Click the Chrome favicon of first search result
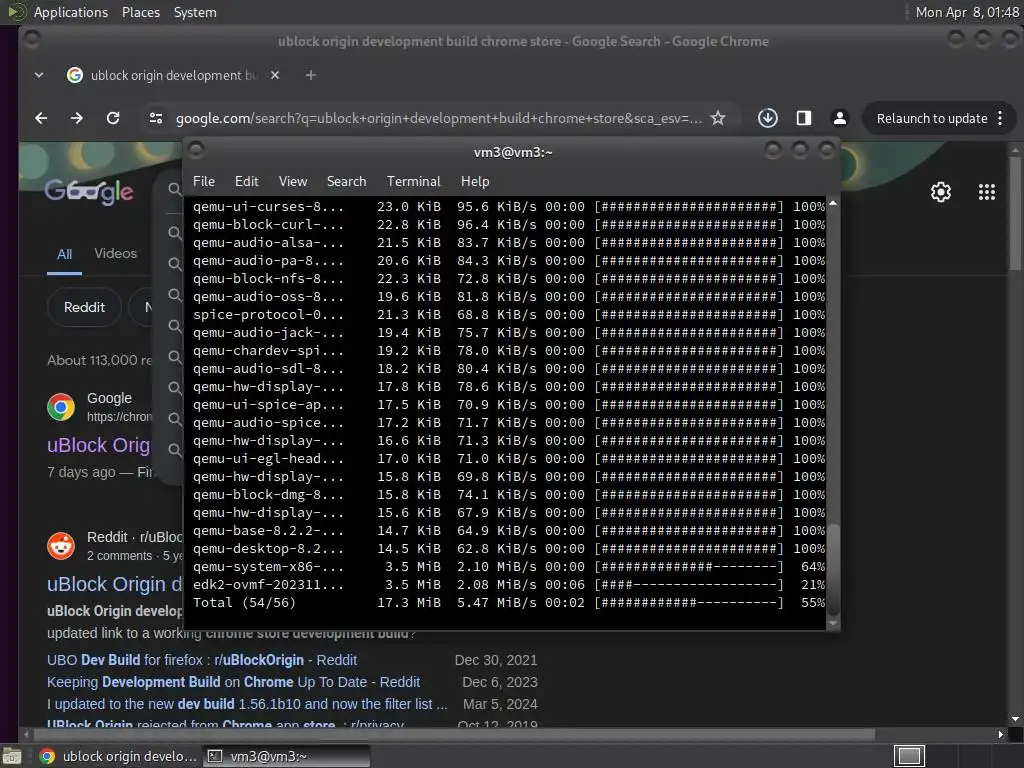 click(x=61, y=407)
